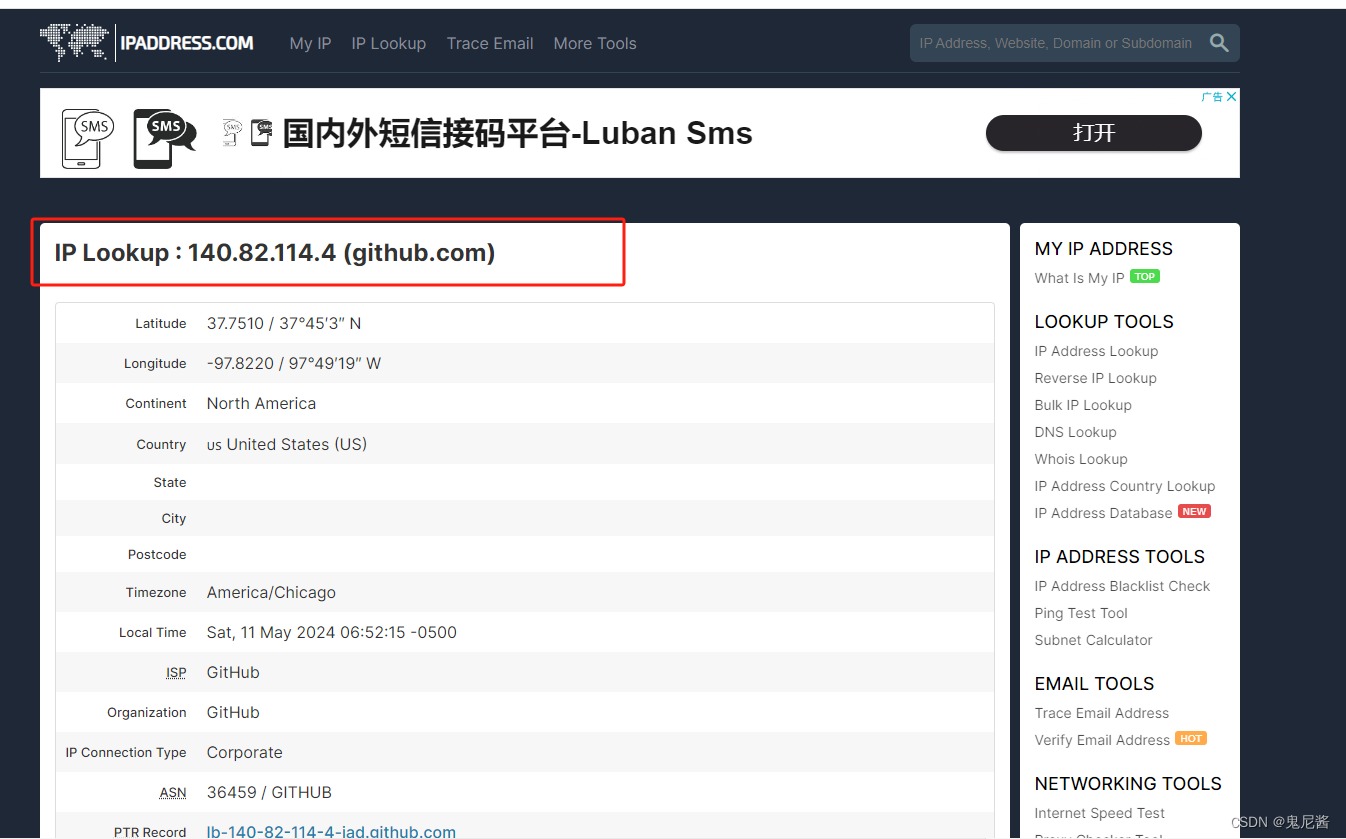Open the Reverse IP Lookup link
The height and width of the screenshot is (839, 1346).
click(1095, 378)
